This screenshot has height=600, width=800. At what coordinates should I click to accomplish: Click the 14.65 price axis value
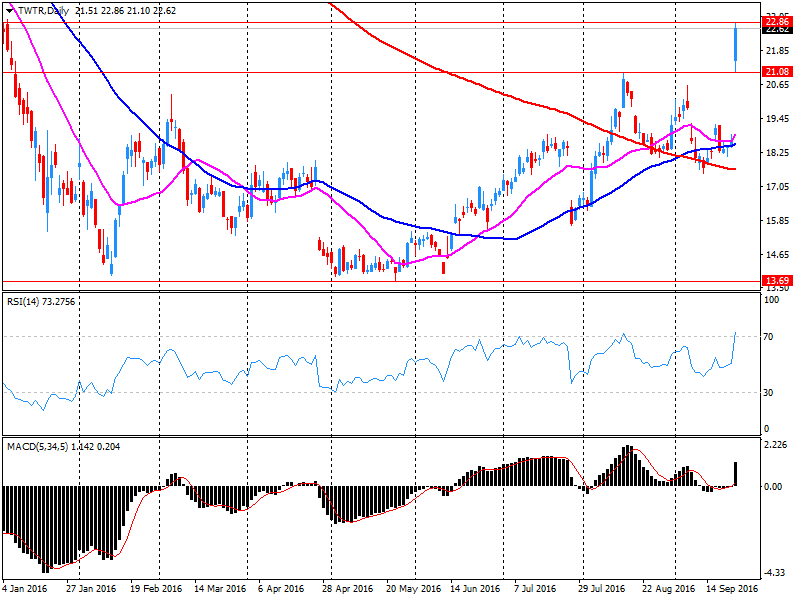click(x=778, y=255)
